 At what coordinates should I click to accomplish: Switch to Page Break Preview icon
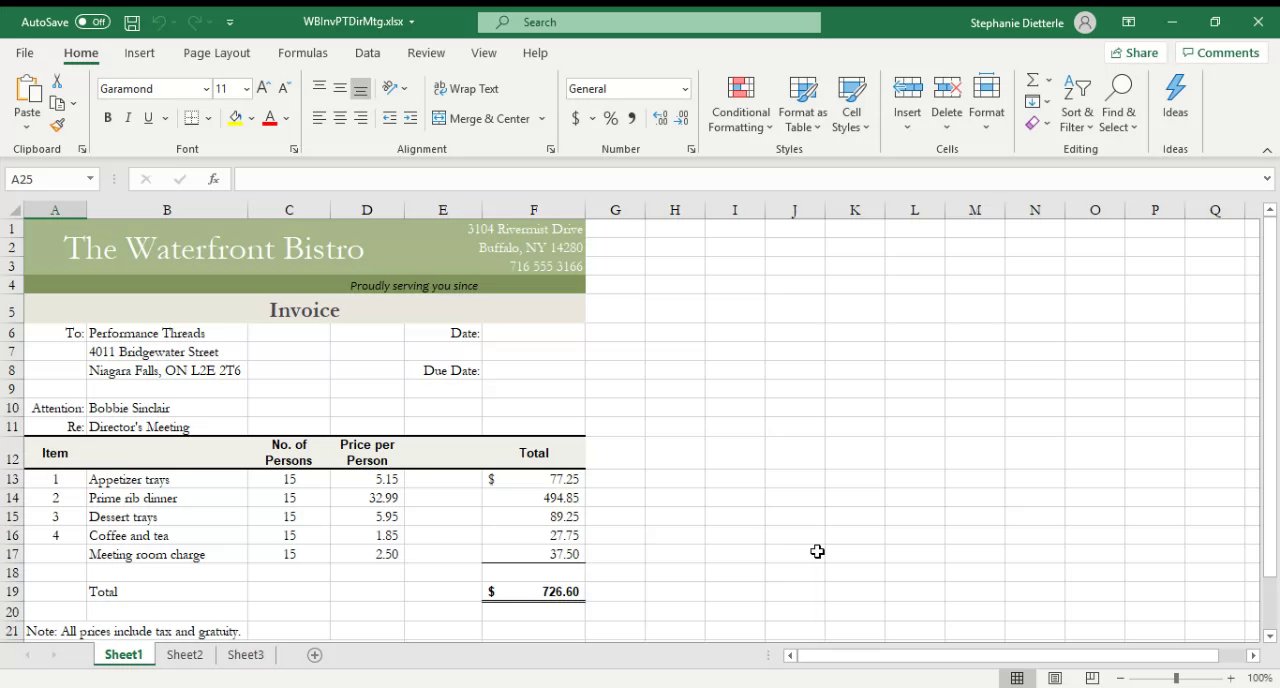point(1092,678)
